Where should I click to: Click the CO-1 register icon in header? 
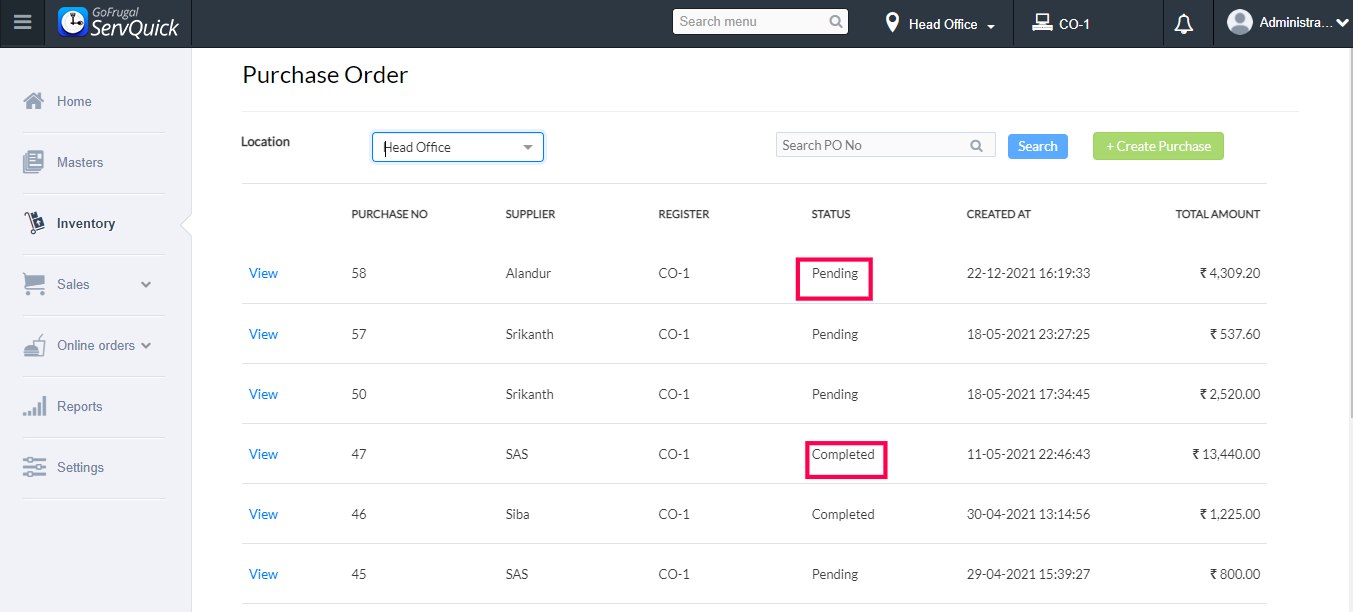click(1042, 23)
